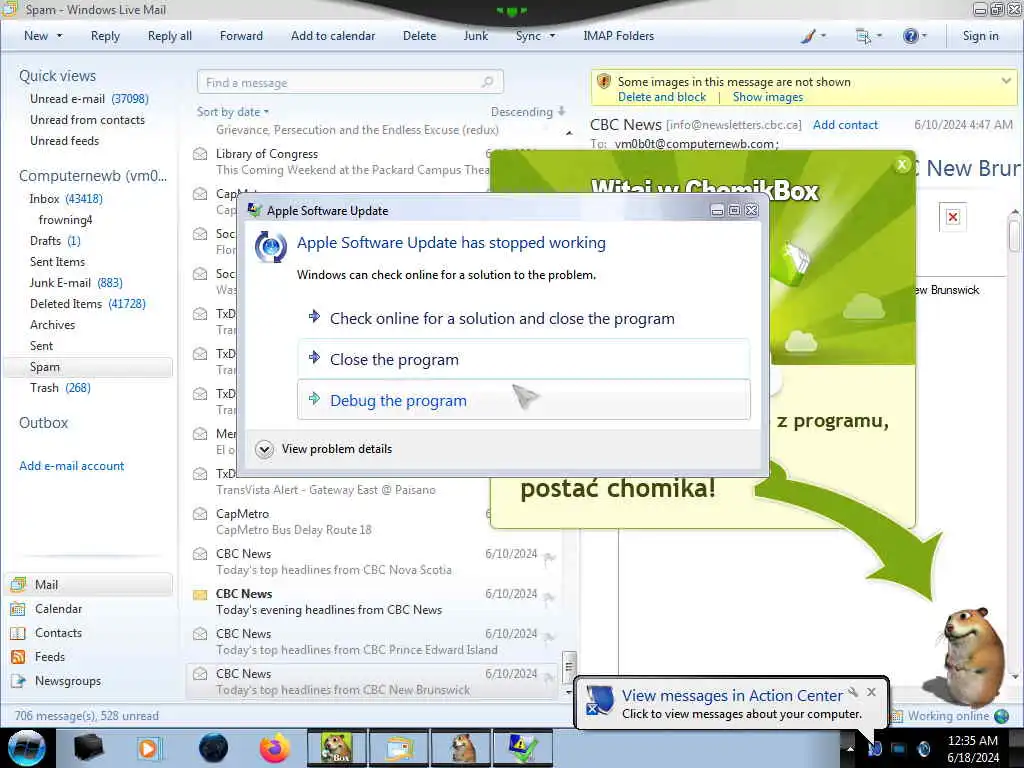Image resolution: width=1024 pixels, height=768 pixels.
Task: Click Add contact link
Action: tap(845, 125)
